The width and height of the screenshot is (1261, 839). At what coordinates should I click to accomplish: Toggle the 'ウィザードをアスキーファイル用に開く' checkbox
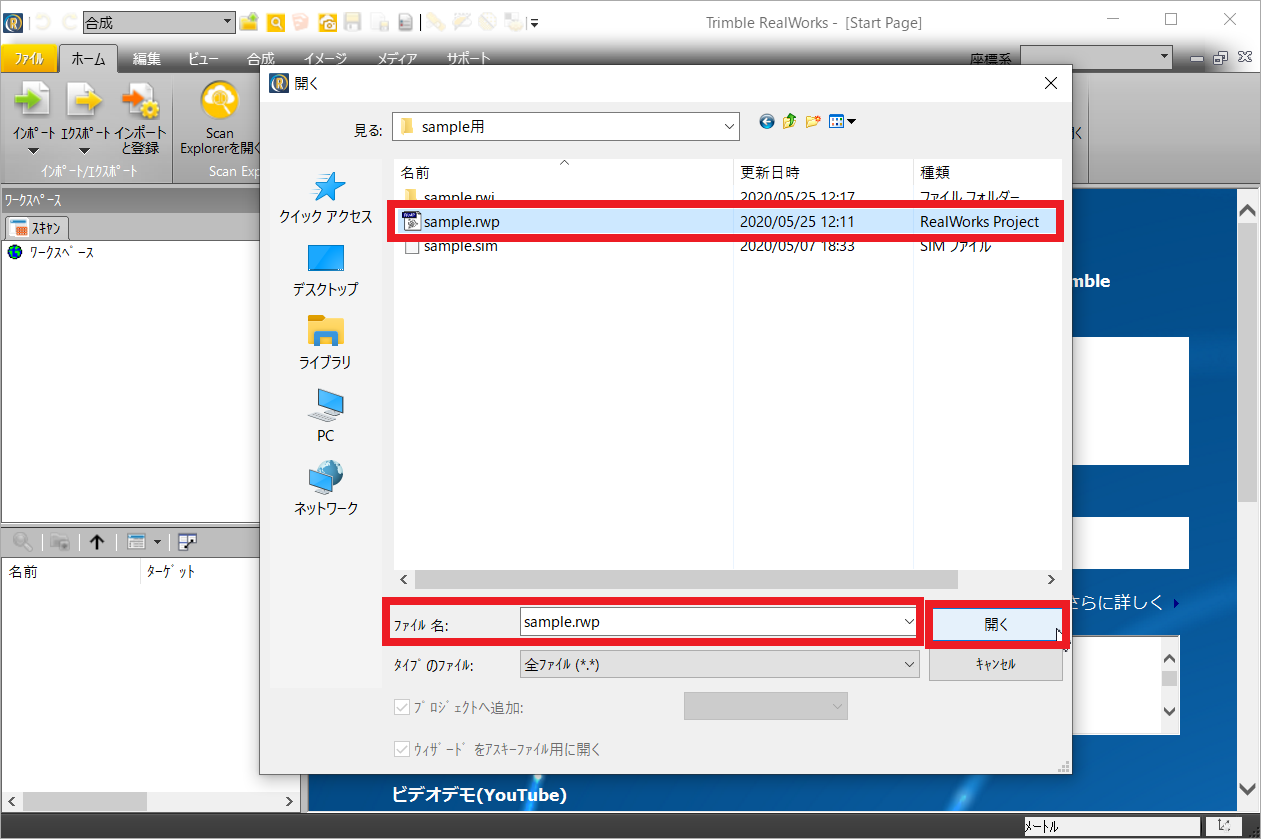pos(403,749)
